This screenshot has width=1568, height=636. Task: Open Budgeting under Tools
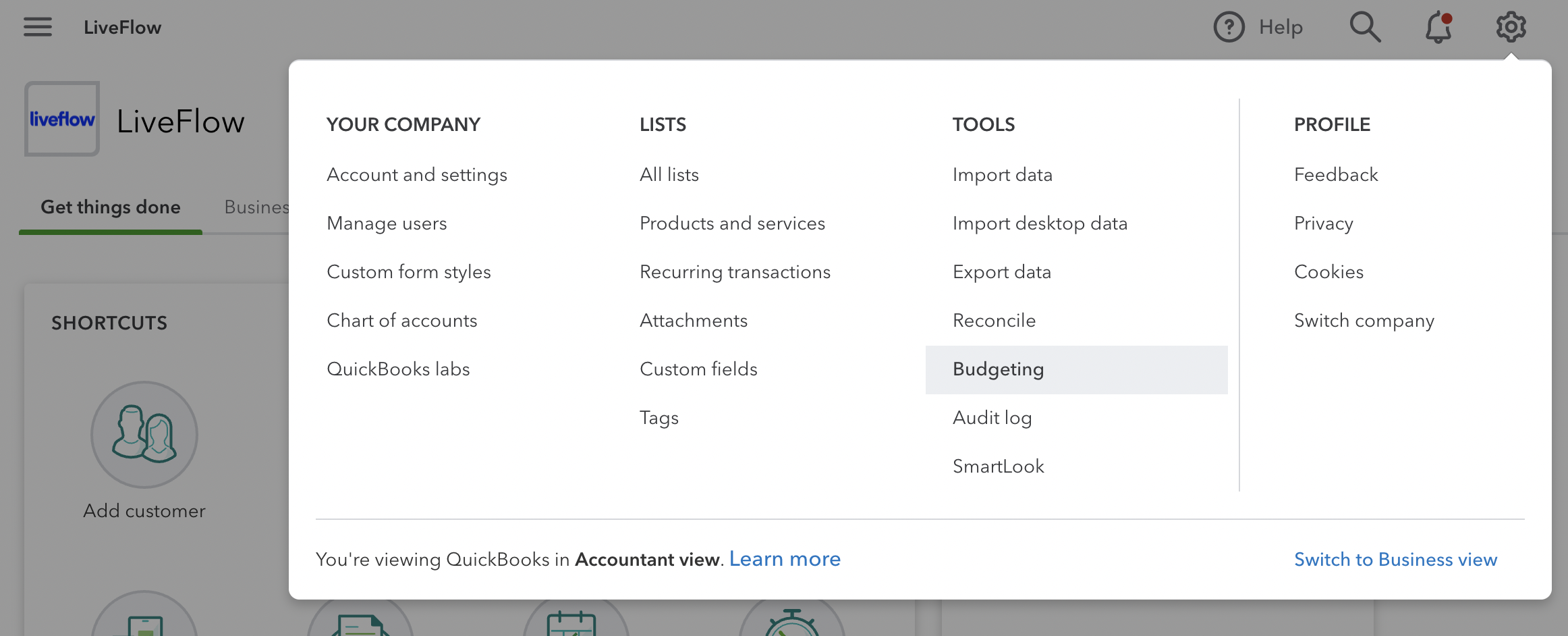coord(998,369)
